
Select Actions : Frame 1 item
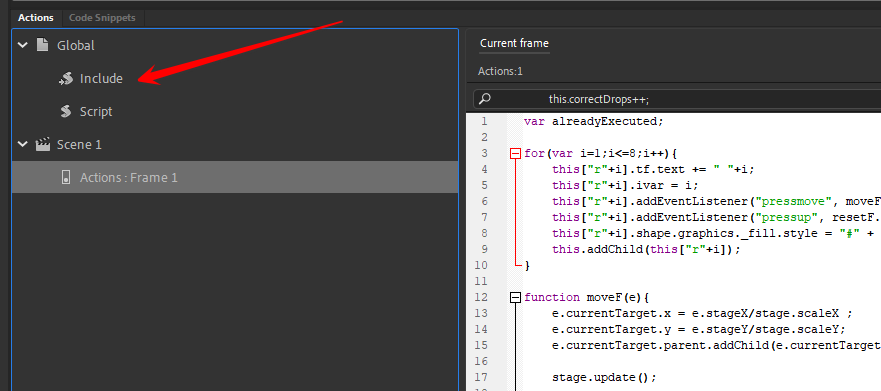[x=235, y=178]
